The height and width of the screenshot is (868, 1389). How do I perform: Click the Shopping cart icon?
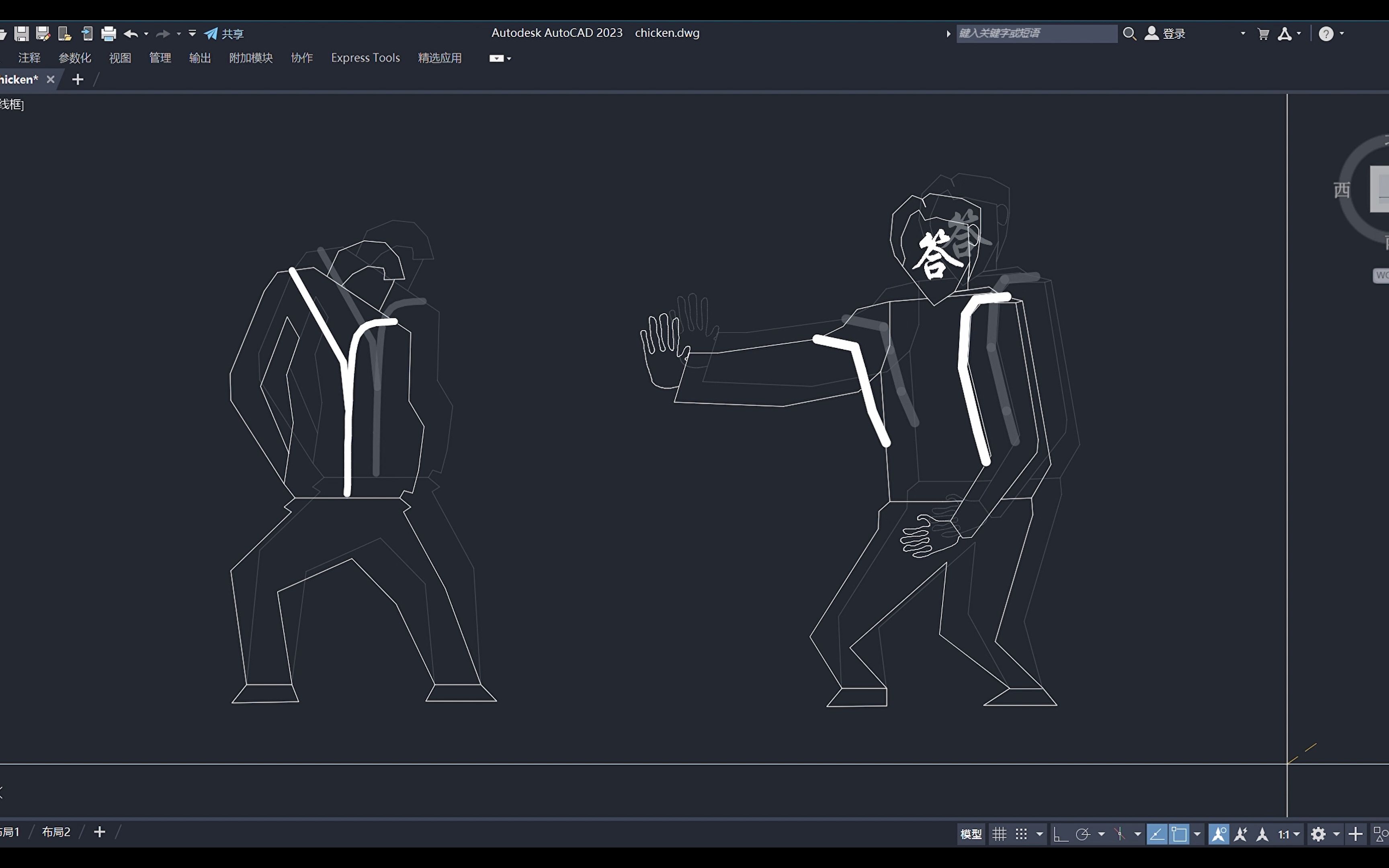(x=1263, y=33)
